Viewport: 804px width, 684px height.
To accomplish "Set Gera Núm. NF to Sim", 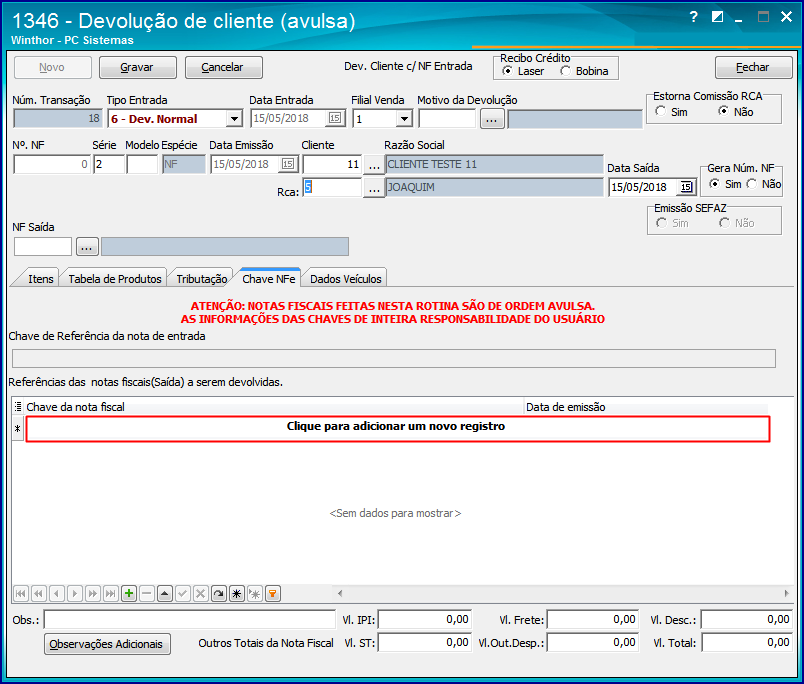I will click(714, 184).
